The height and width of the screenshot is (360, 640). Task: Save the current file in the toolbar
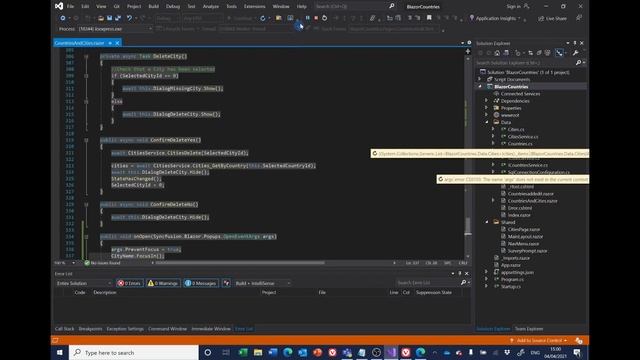[x=109, y=18]
